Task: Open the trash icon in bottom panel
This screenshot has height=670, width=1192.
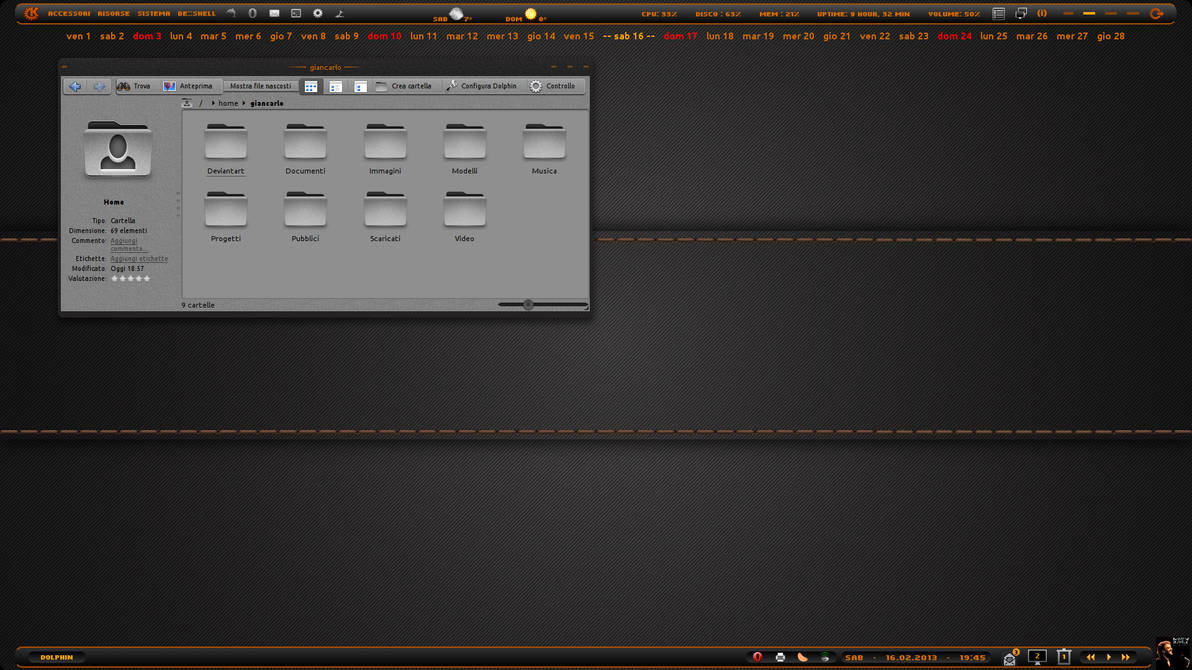Action: [x=1064, y=656]
